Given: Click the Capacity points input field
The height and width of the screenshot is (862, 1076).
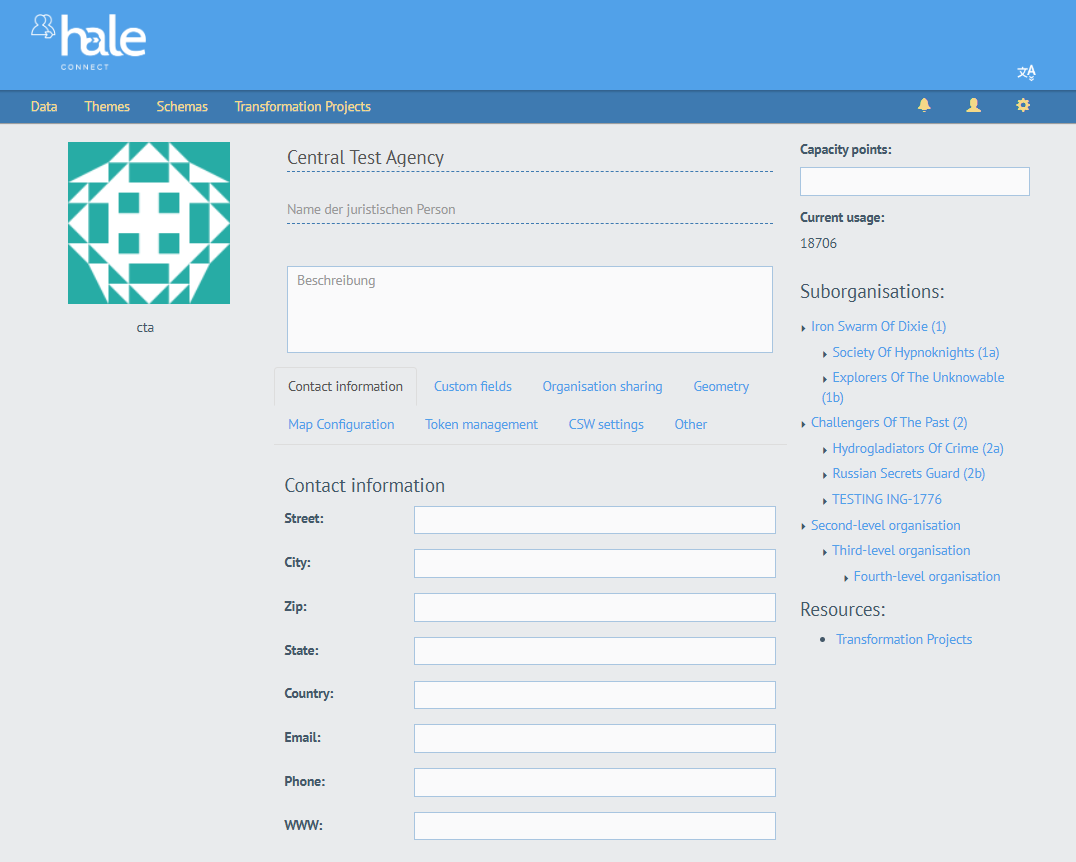Looking at the screenshot, I should [x=914, y=182].
